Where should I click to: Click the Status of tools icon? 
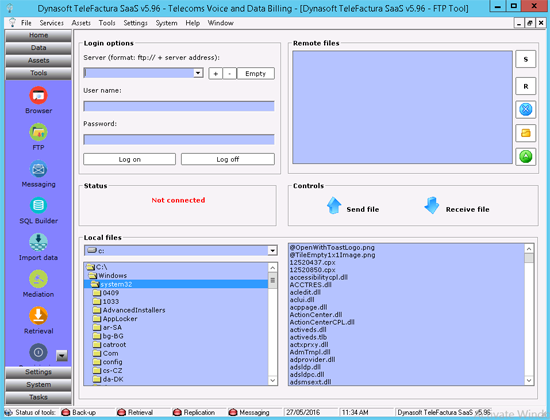[x=9, y=412]
